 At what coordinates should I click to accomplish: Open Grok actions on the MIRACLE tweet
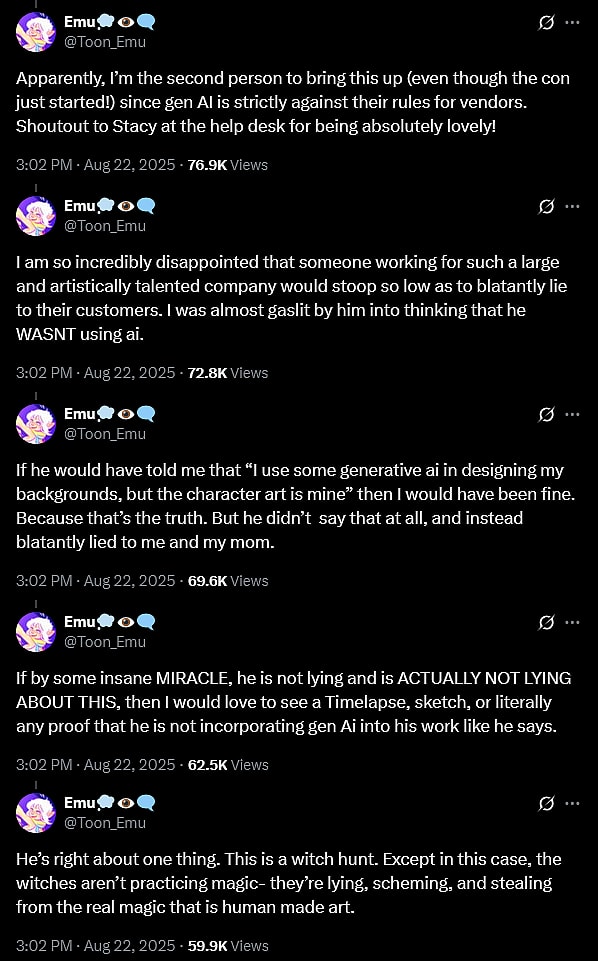click(x=546, y=622)
